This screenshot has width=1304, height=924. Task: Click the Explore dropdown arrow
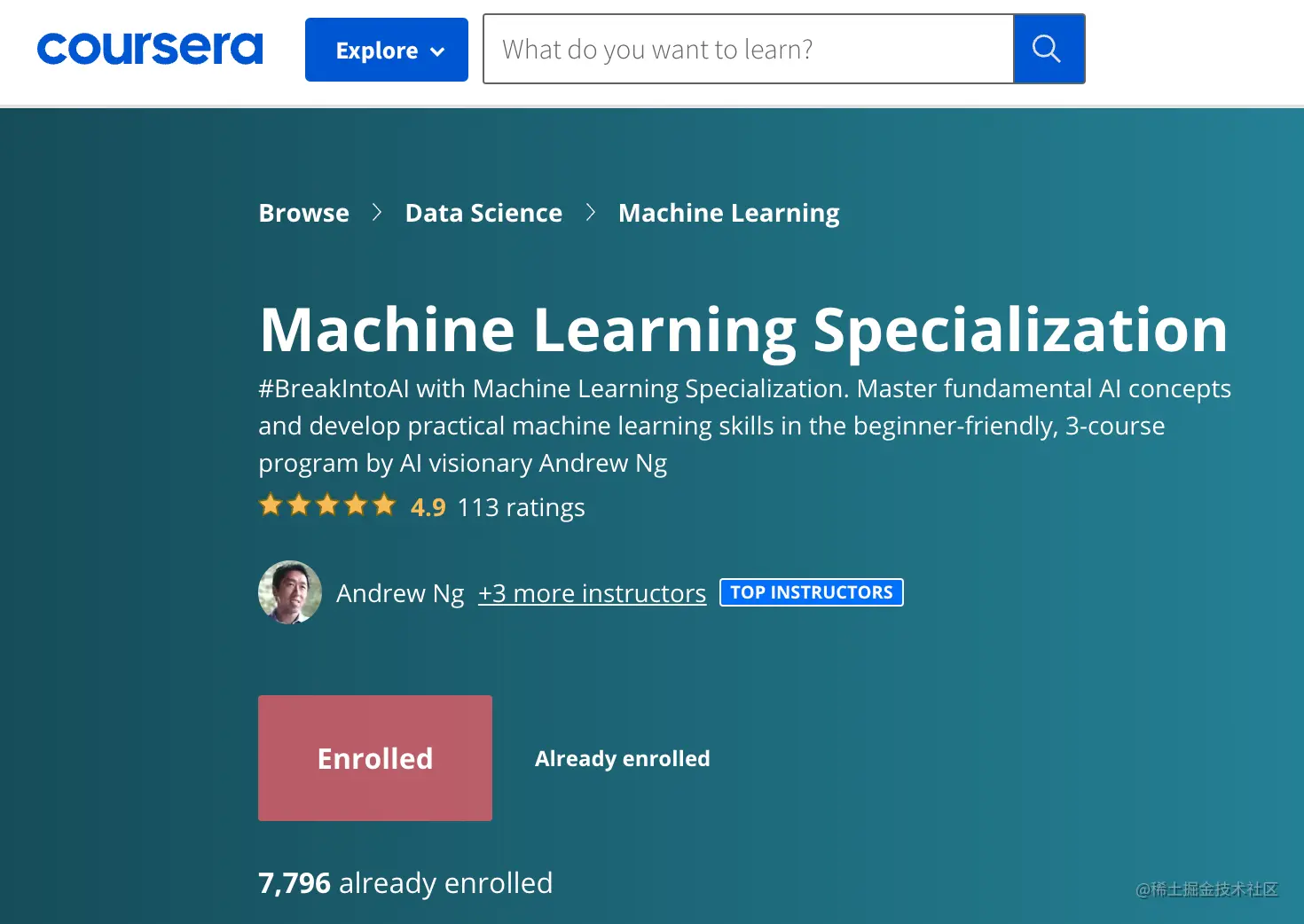[437, 51]
